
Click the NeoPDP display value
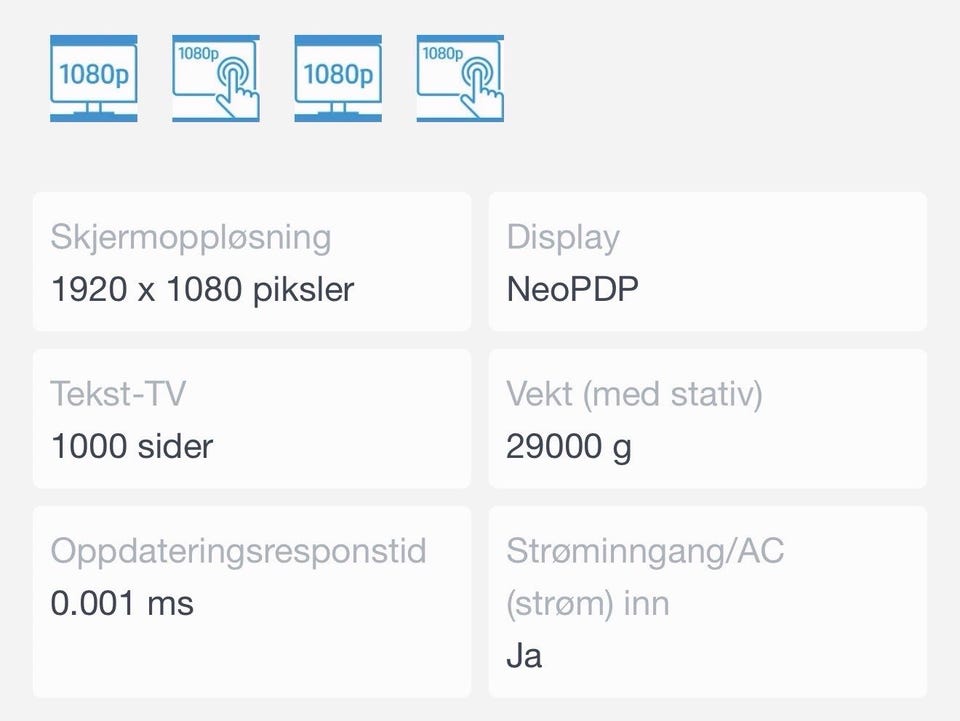[x=572, y=289]
